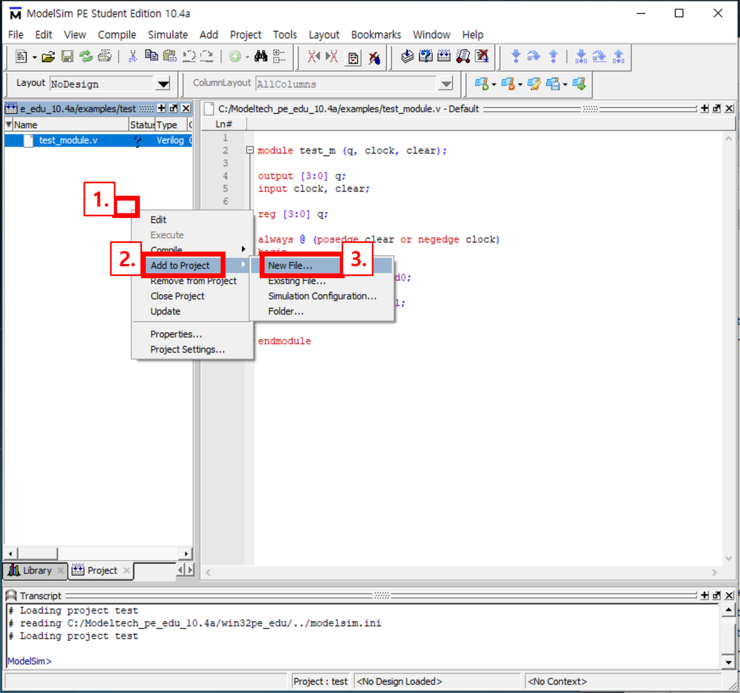Open a file with the folder icon
740x693 pixels.
coord(48,57)
